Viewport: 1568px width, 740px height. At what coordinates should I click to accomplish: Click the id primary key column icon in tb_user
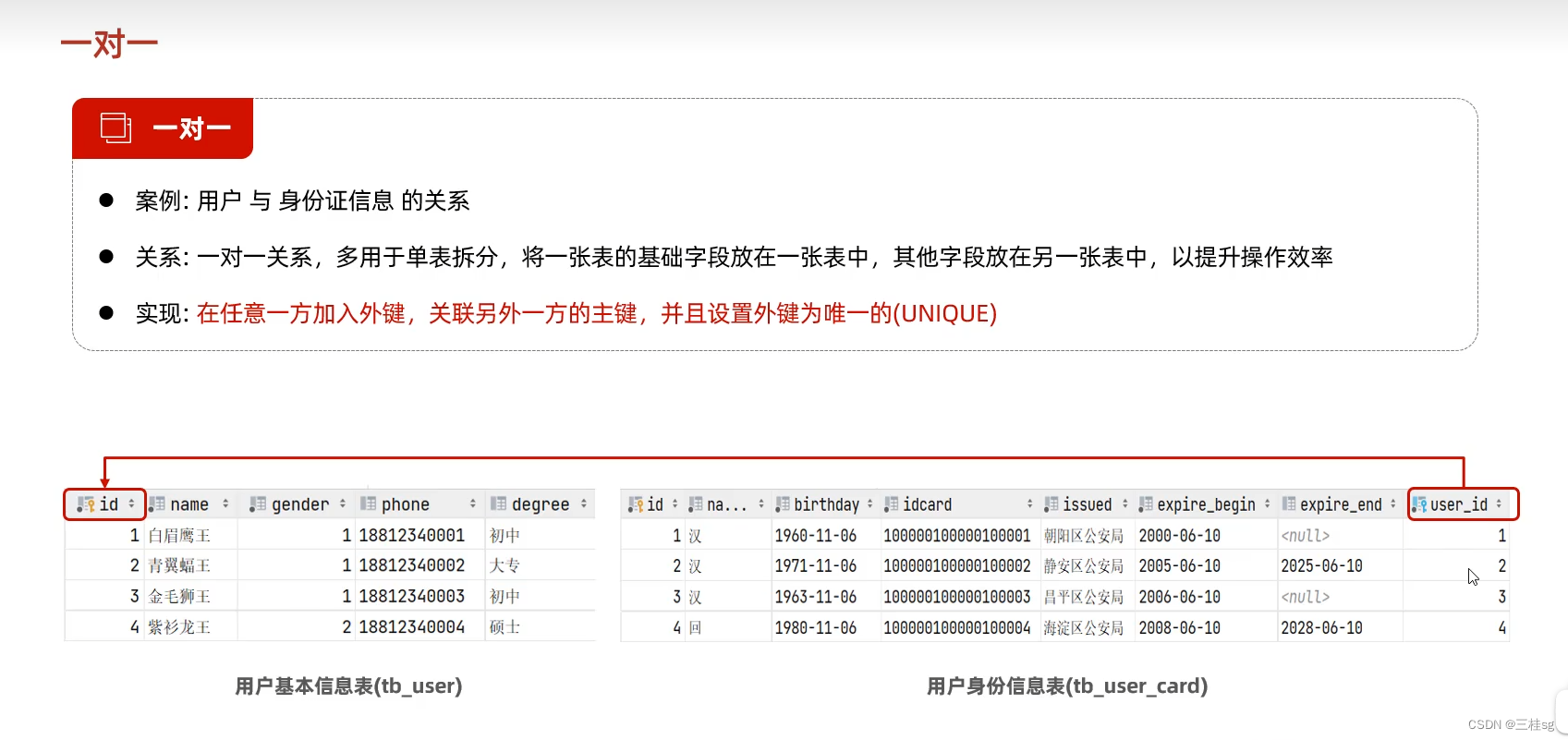86,504
